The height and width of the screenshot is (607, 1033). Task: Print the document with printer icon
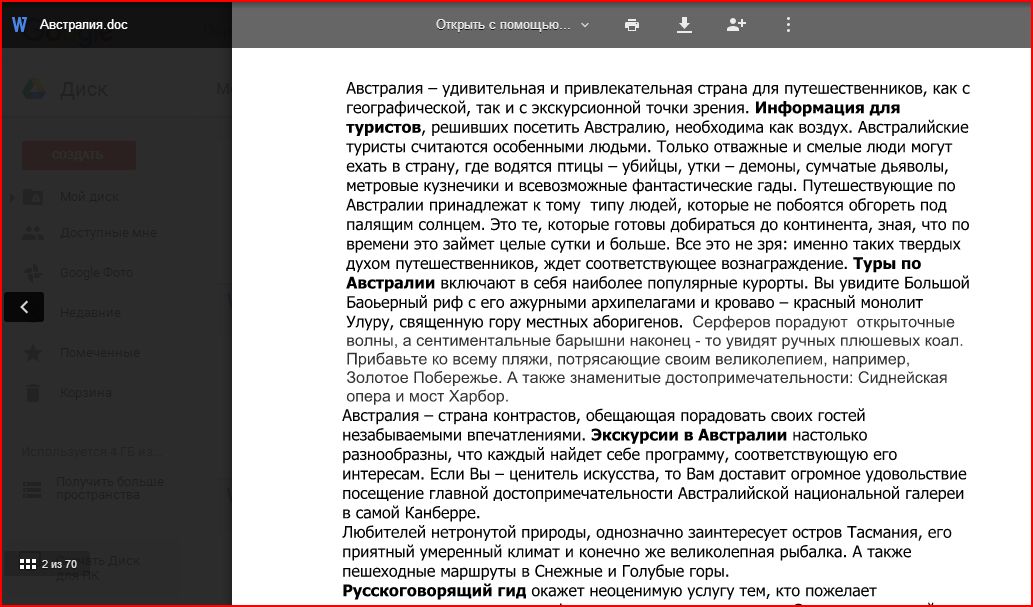(x=632, y=25)
